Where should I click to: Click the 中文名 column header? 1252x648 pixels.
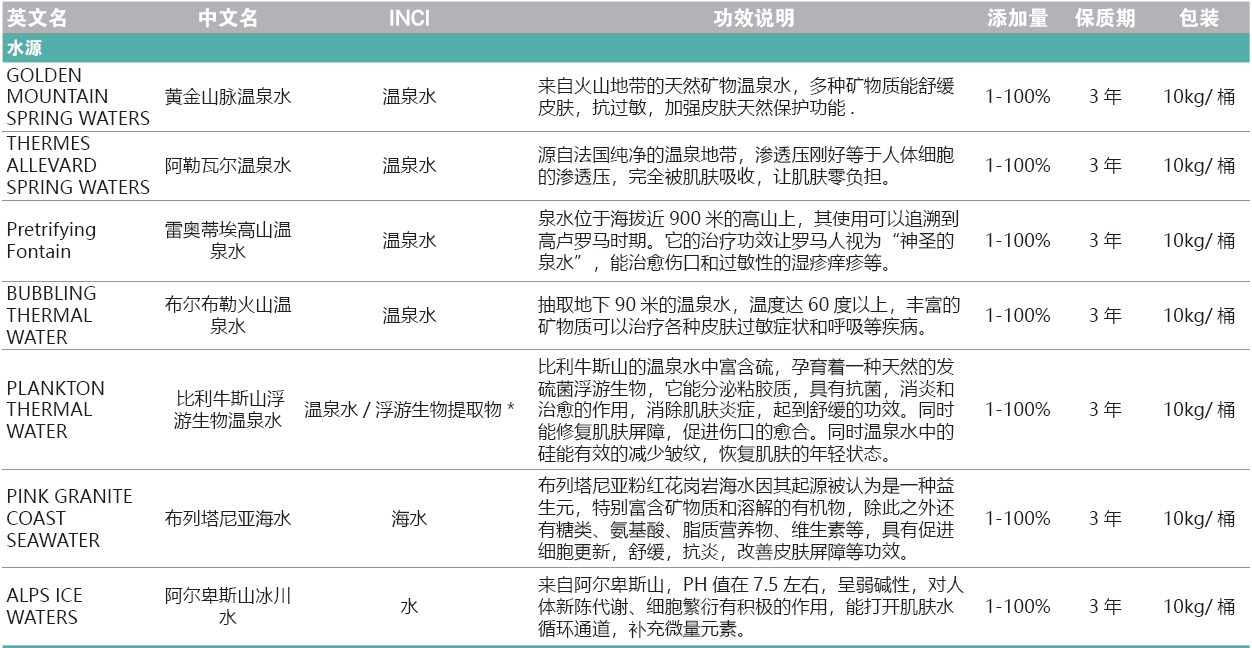[228, 18]
